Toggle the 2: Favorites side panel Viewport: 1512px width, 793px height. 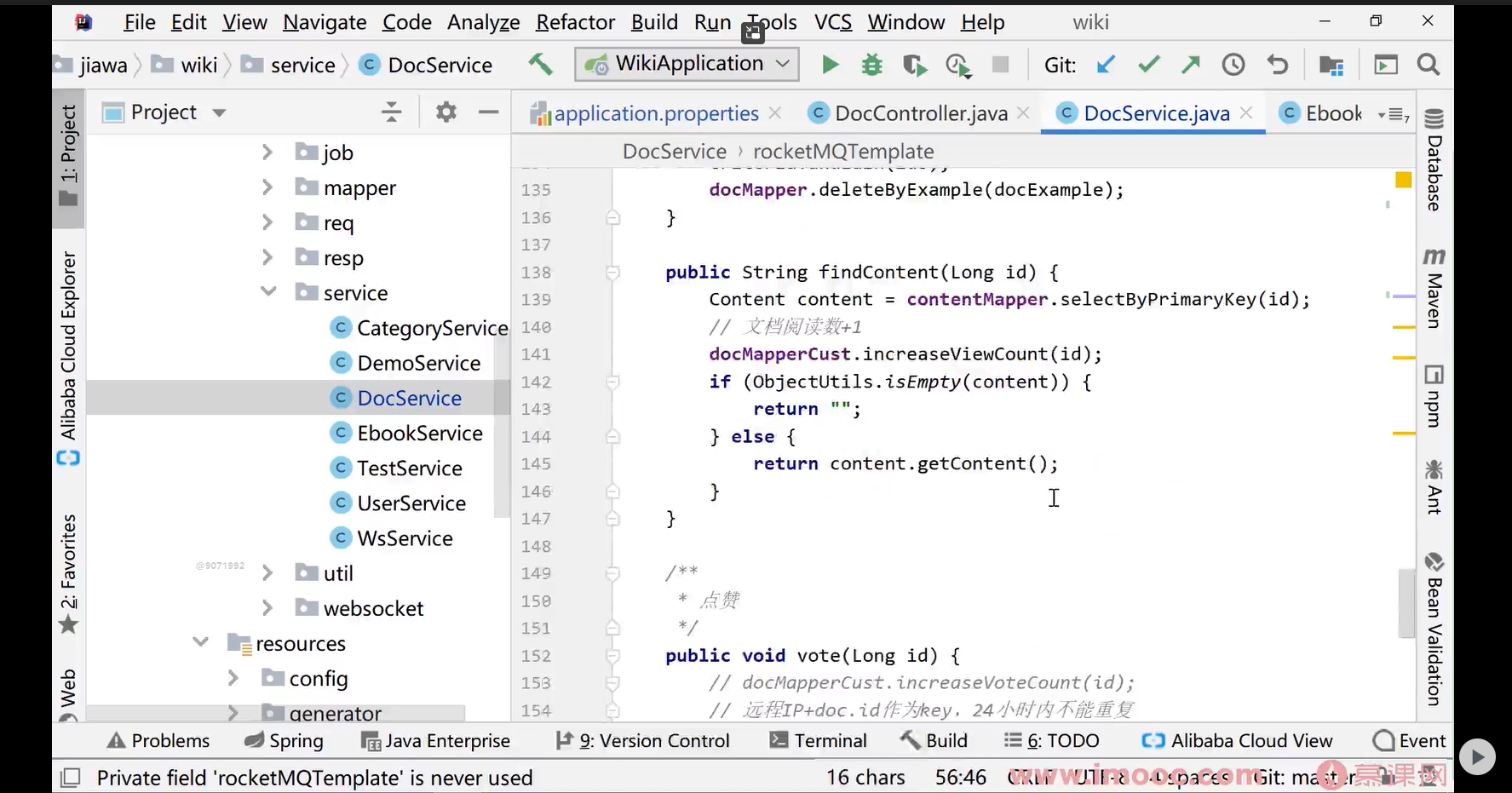point(68,573)
